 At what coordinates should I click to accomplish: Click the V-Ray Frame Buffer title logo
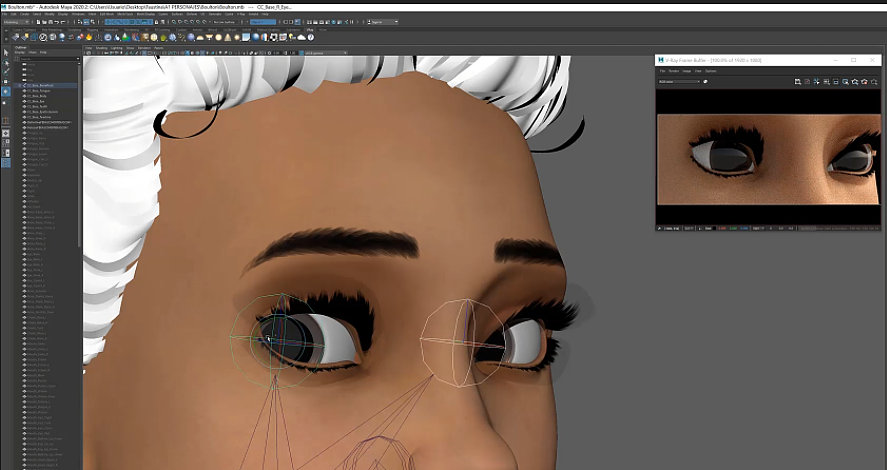[x=661, y=60]
